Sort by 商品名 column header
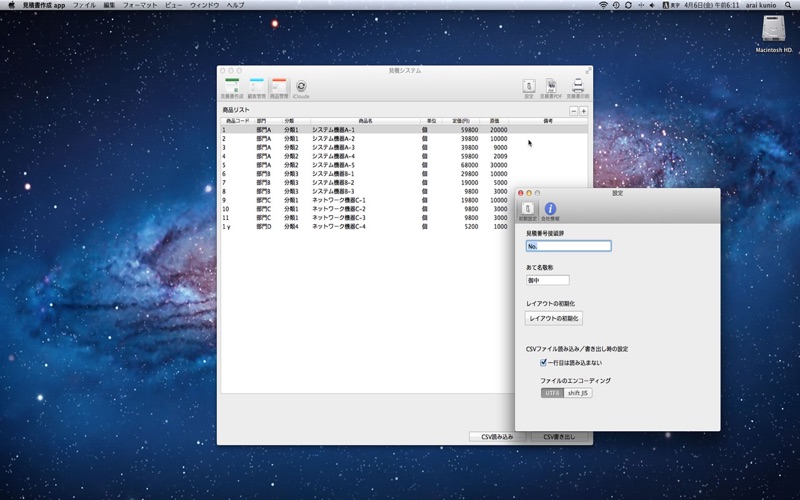Screen dimensions: 800x500 point(365,121)
